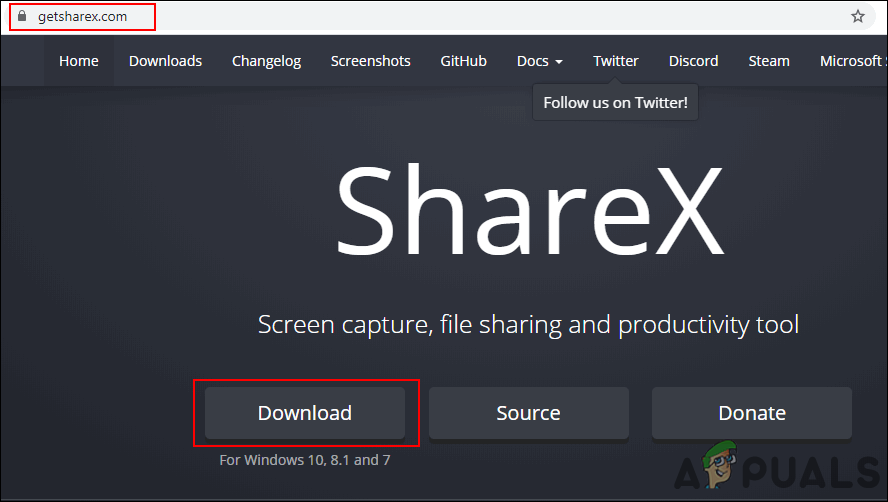Click the 'Follow us on Twitter!' tooltip
The width and height of the screenshot is (888, 502).
tap(616, 103)
